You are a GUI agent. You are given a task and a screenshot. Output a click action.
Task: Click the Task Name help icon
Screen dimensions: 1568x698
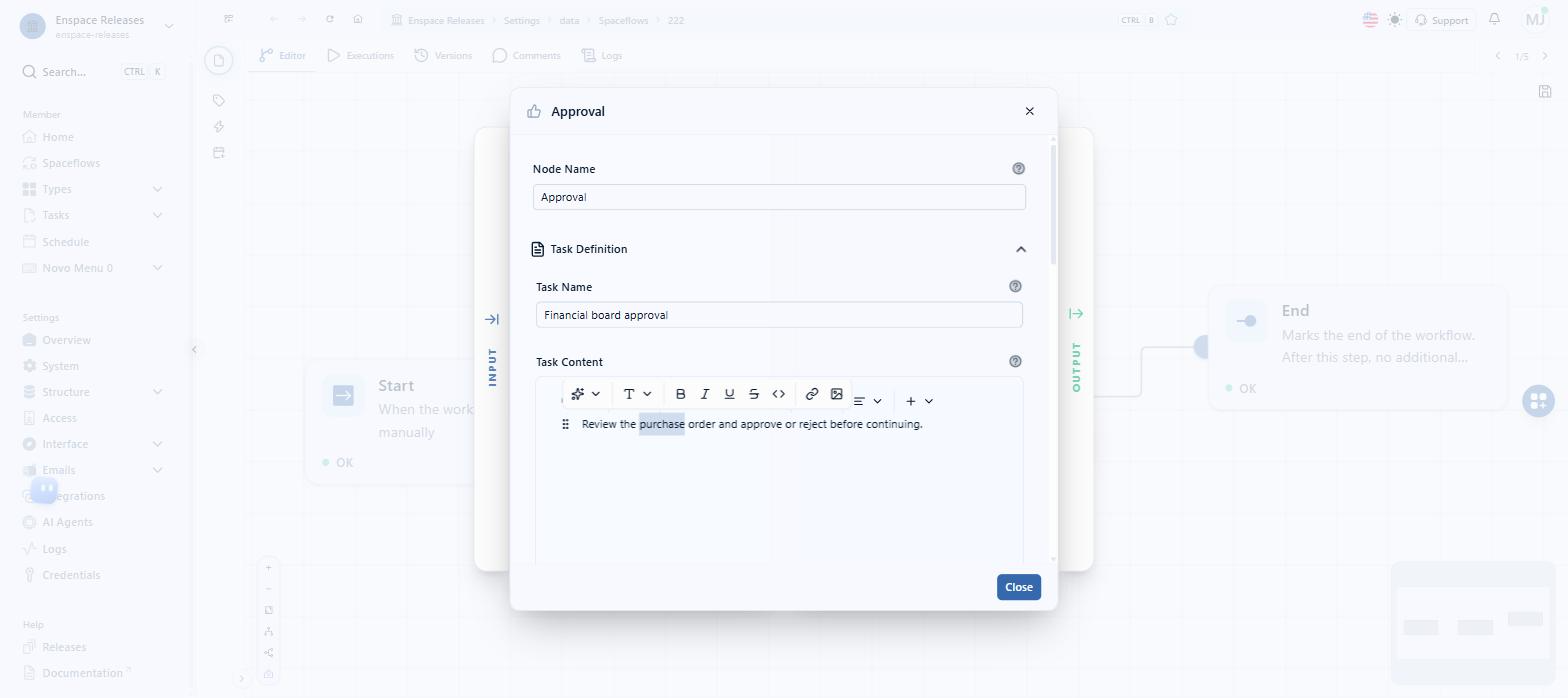(1016, 286)
